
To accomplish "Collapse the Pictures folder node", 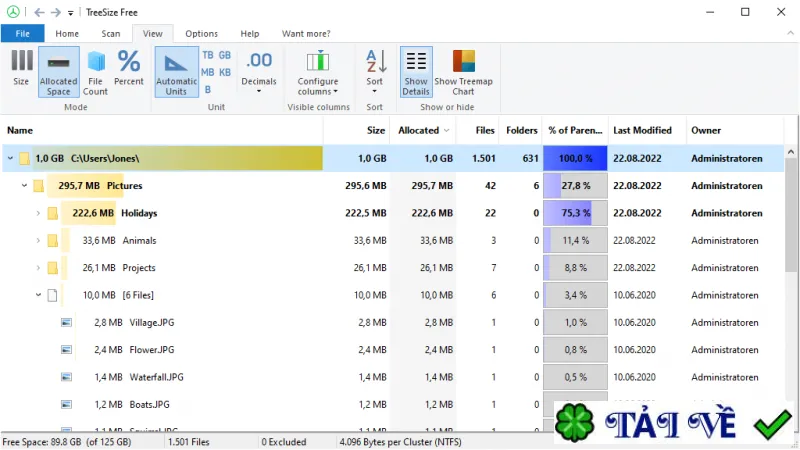I will tap(24, 186).
